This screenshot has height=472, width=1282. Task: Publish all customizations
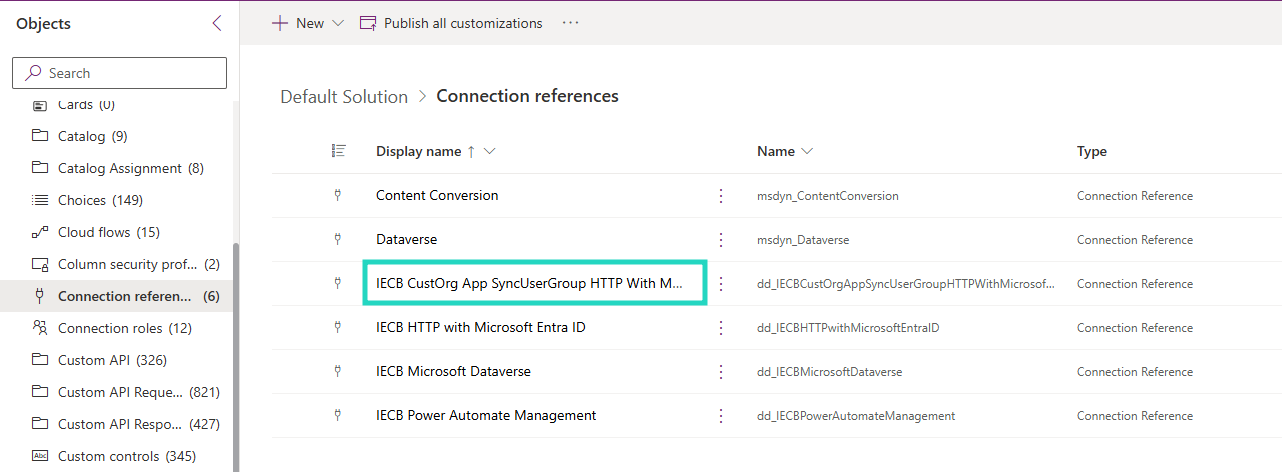pos(451,23)
